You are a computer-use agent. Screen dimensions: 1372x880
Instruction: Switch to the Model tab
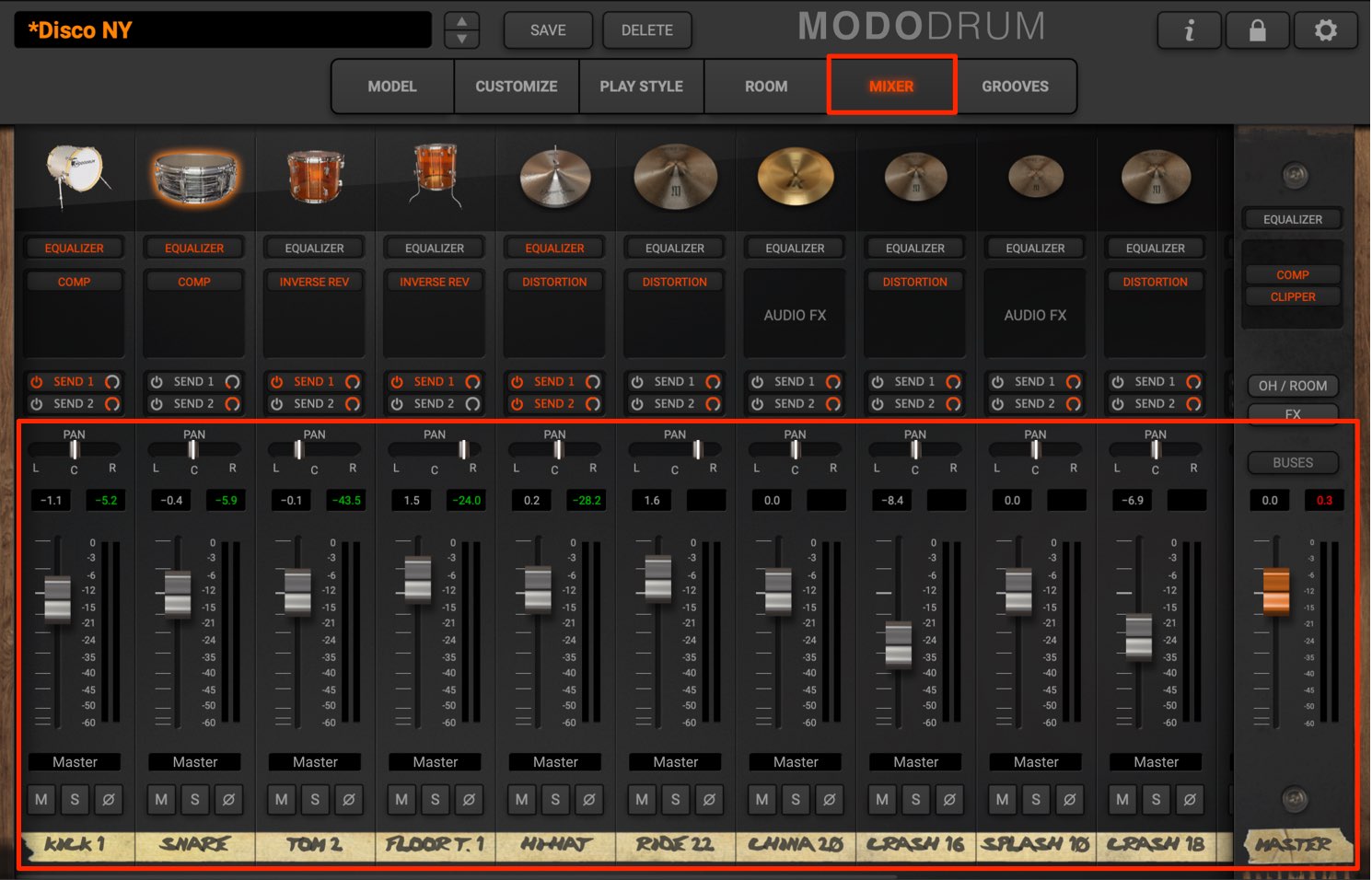(392, 86)
